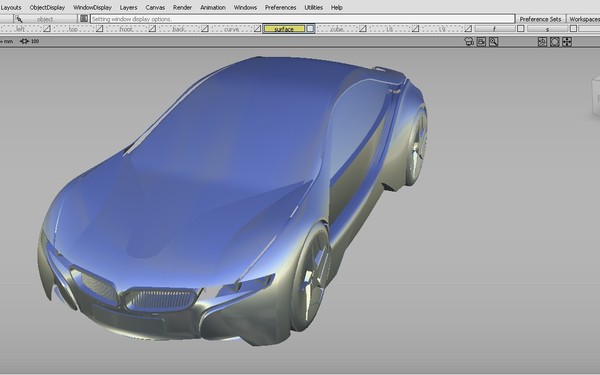Activate the look-at magnifier icon
The image size is (600, 375).
click(493, 42)
